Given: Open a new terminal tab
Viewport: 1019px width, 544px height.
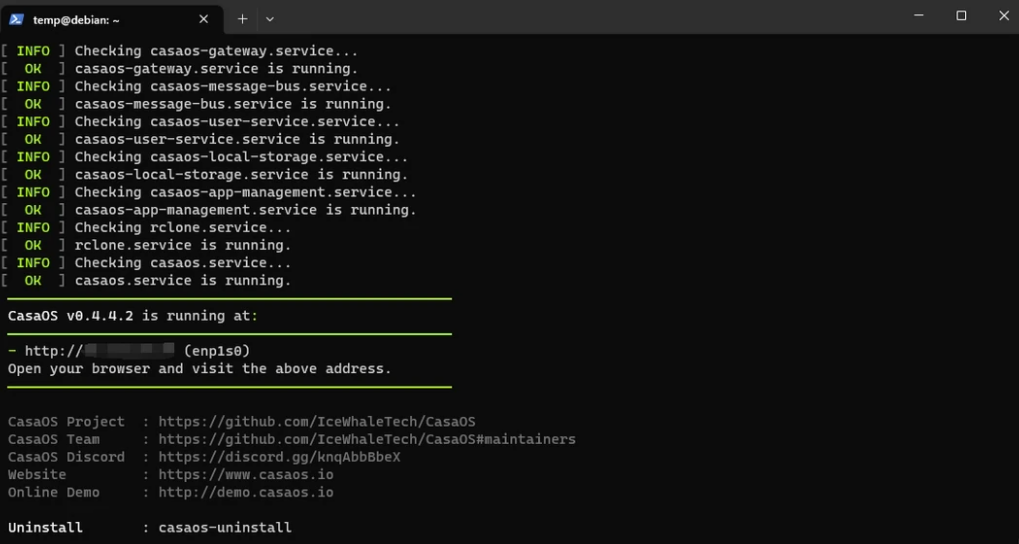Looking at the screenshot, I should tap(242, 19).
